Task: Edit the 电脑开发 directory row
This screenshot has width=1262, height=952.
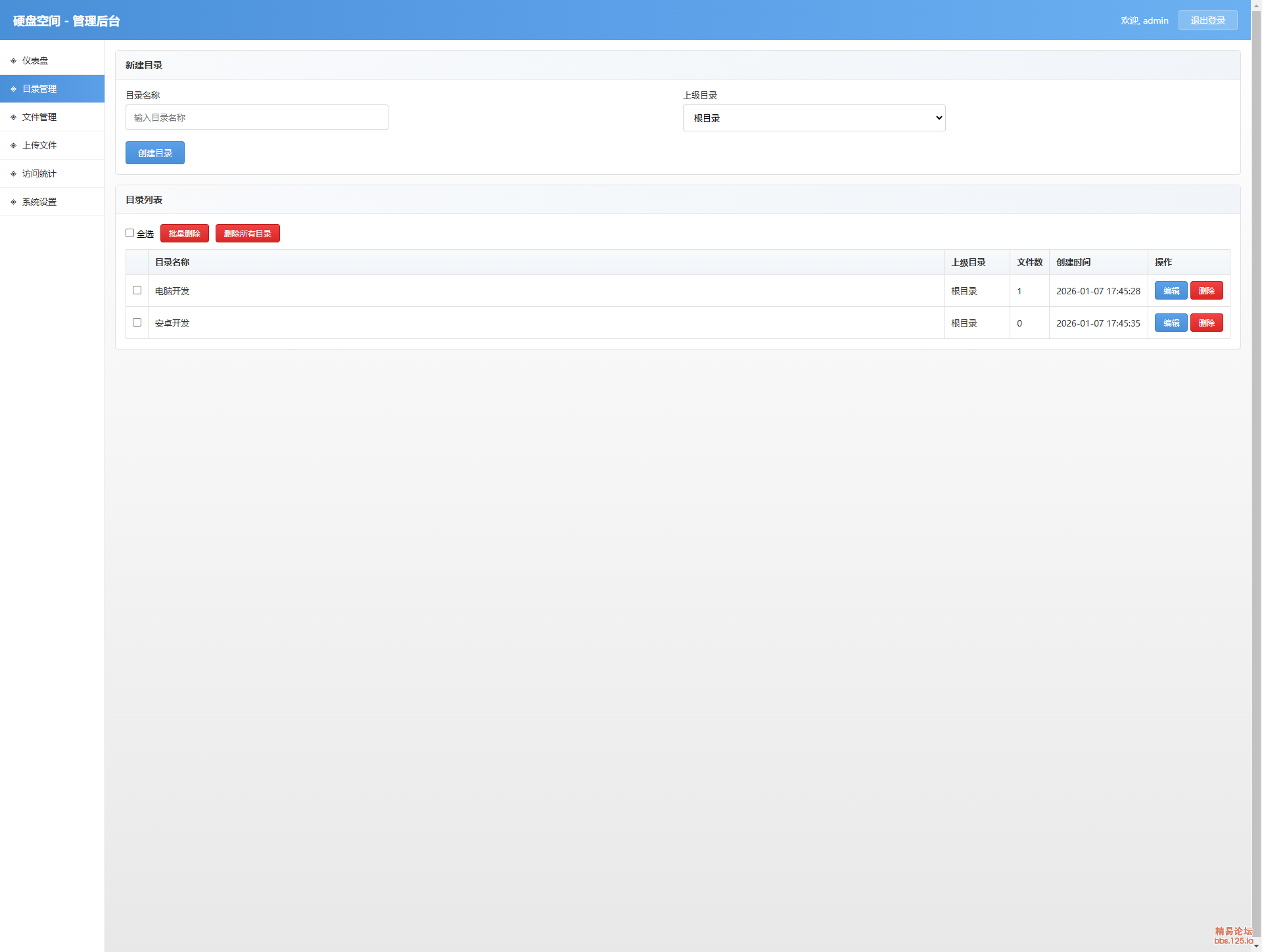Action: [1171, 290]
